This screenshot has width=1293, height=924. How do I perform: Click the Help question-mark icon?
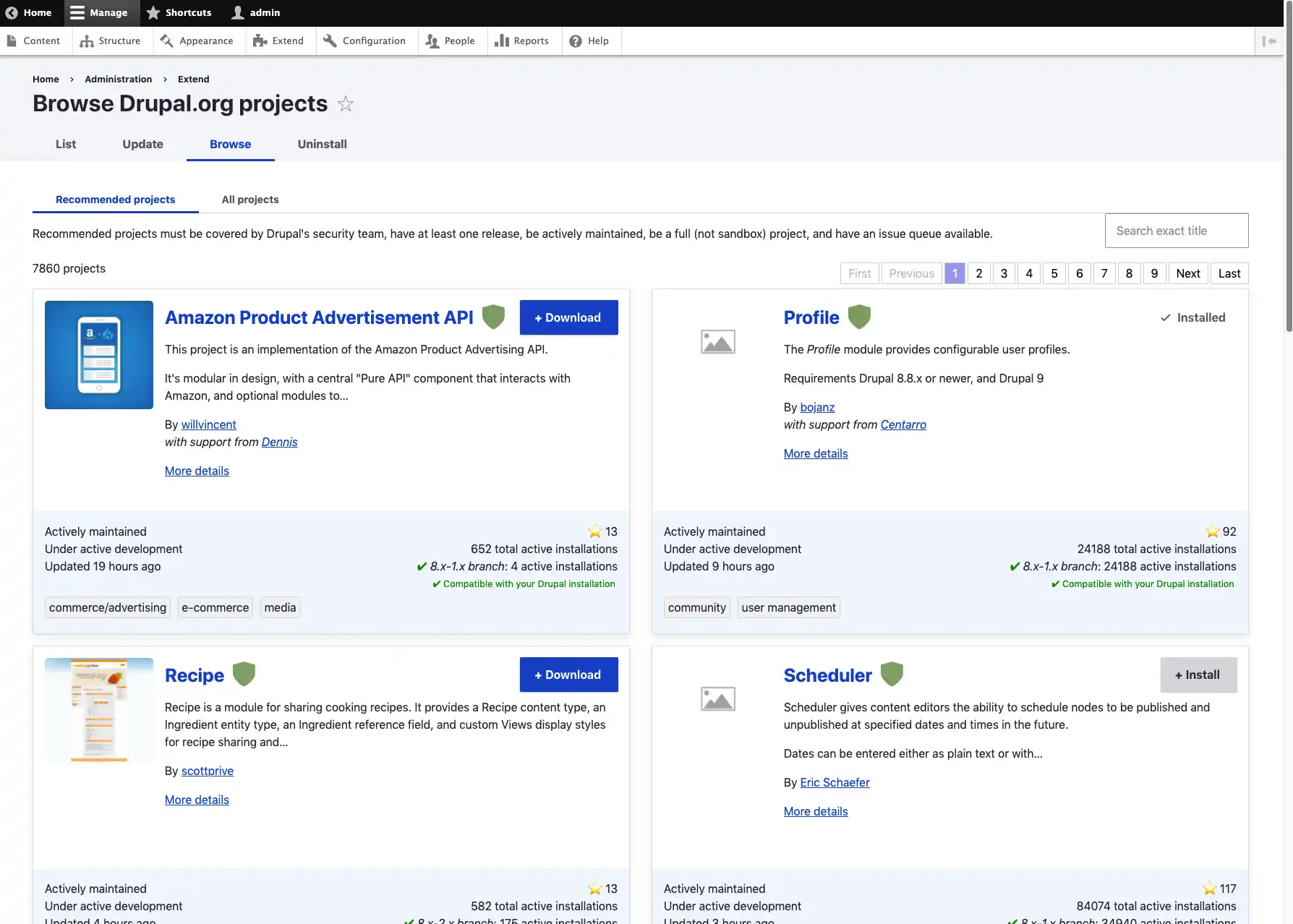coord(576,40)
